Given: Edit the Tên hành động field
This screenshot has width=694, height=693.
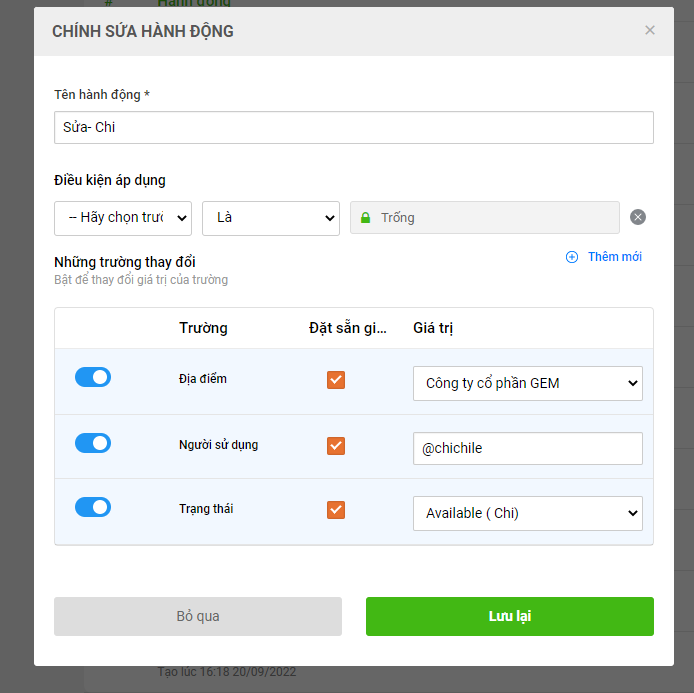Looking at the screenshot, I should pyautogui.click(x=354, y=127).
